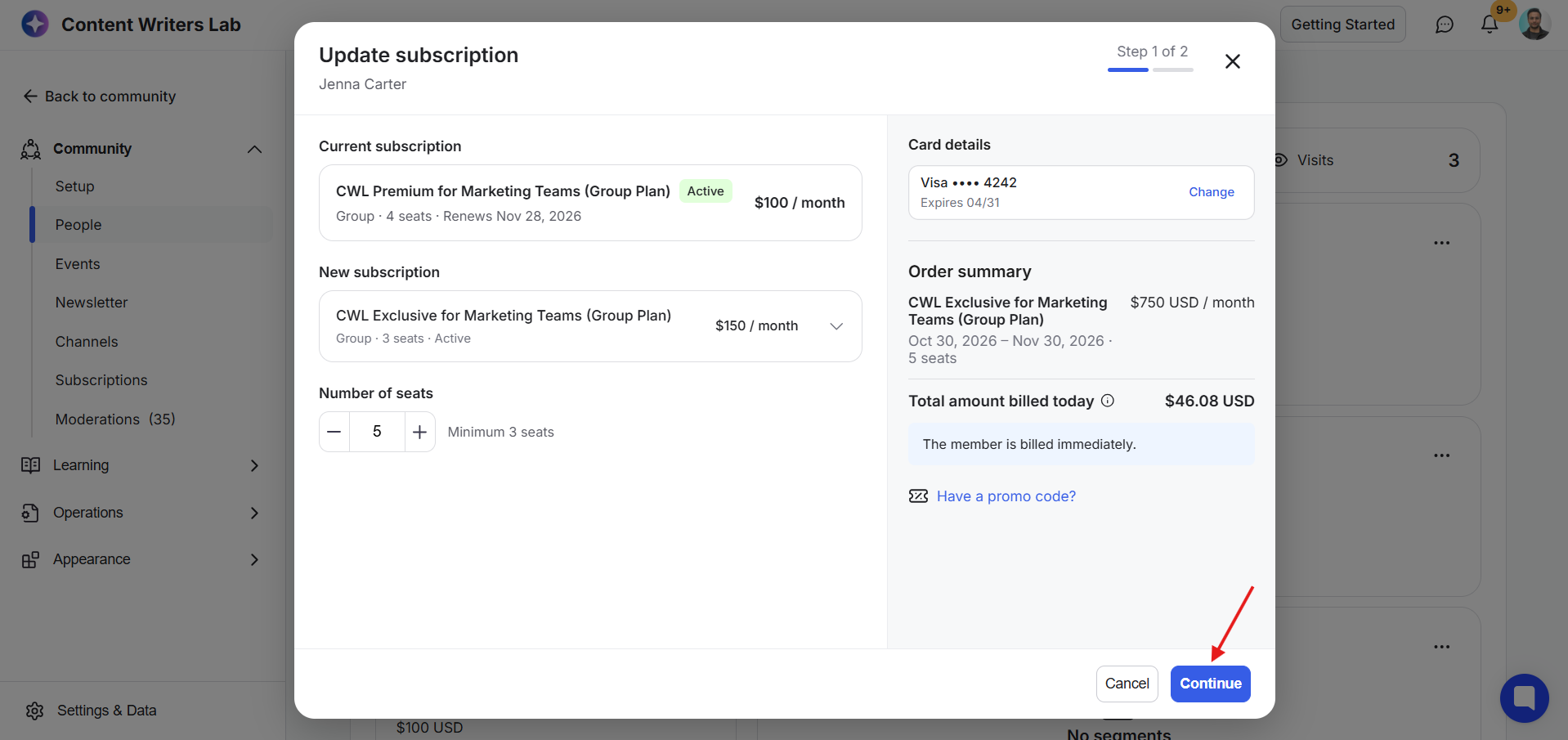Click the Operations icon in sidebar
This screenshot has width=1568, height=740.
pos(31,513)
